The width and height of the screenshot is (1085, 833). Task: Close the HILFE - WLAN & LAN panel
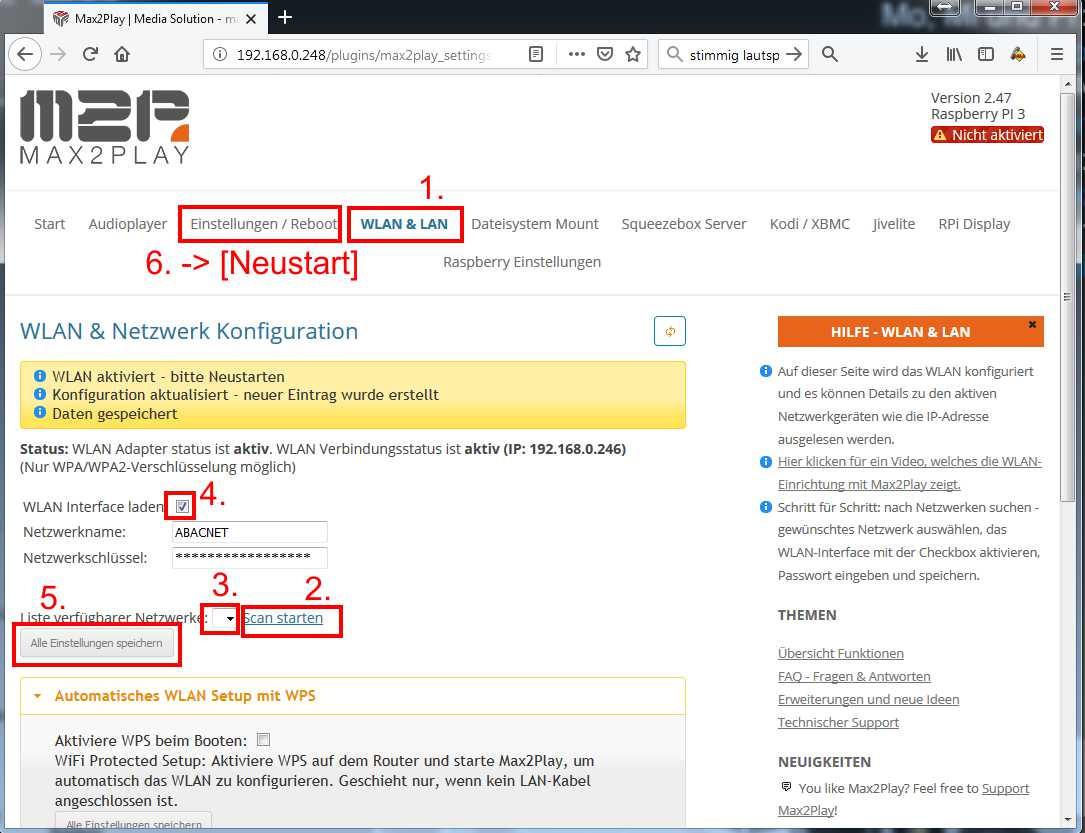1032,324
